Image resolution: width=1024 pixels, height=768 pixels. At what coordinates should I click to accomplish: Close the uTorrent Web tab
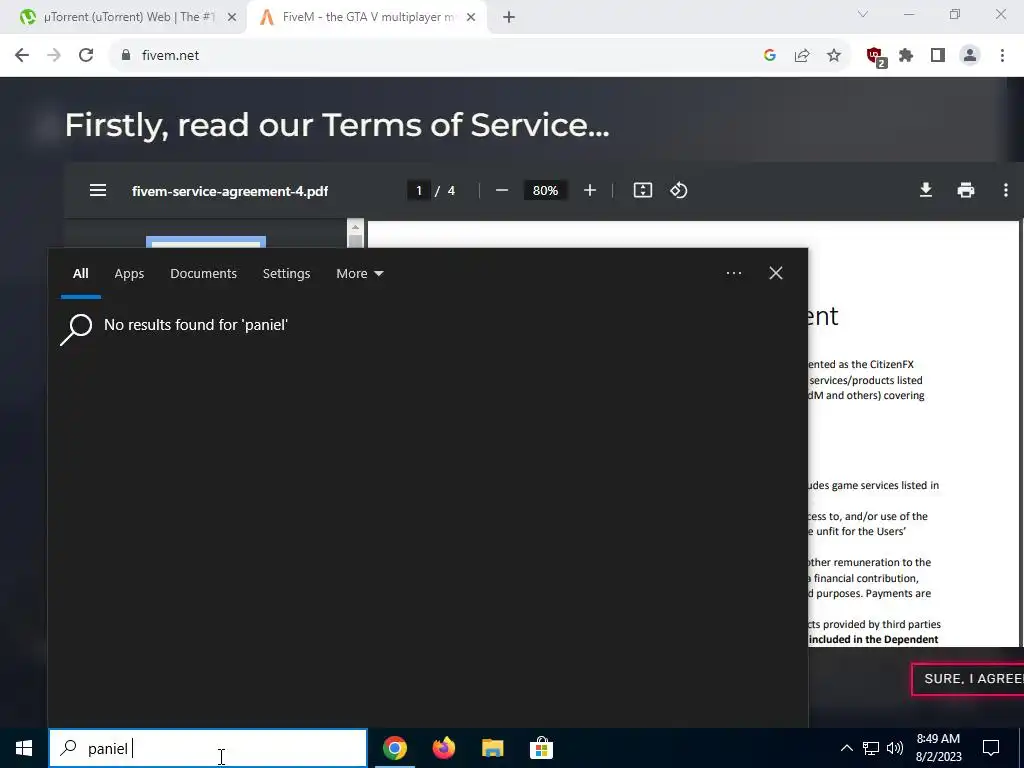tap(231, 18)
